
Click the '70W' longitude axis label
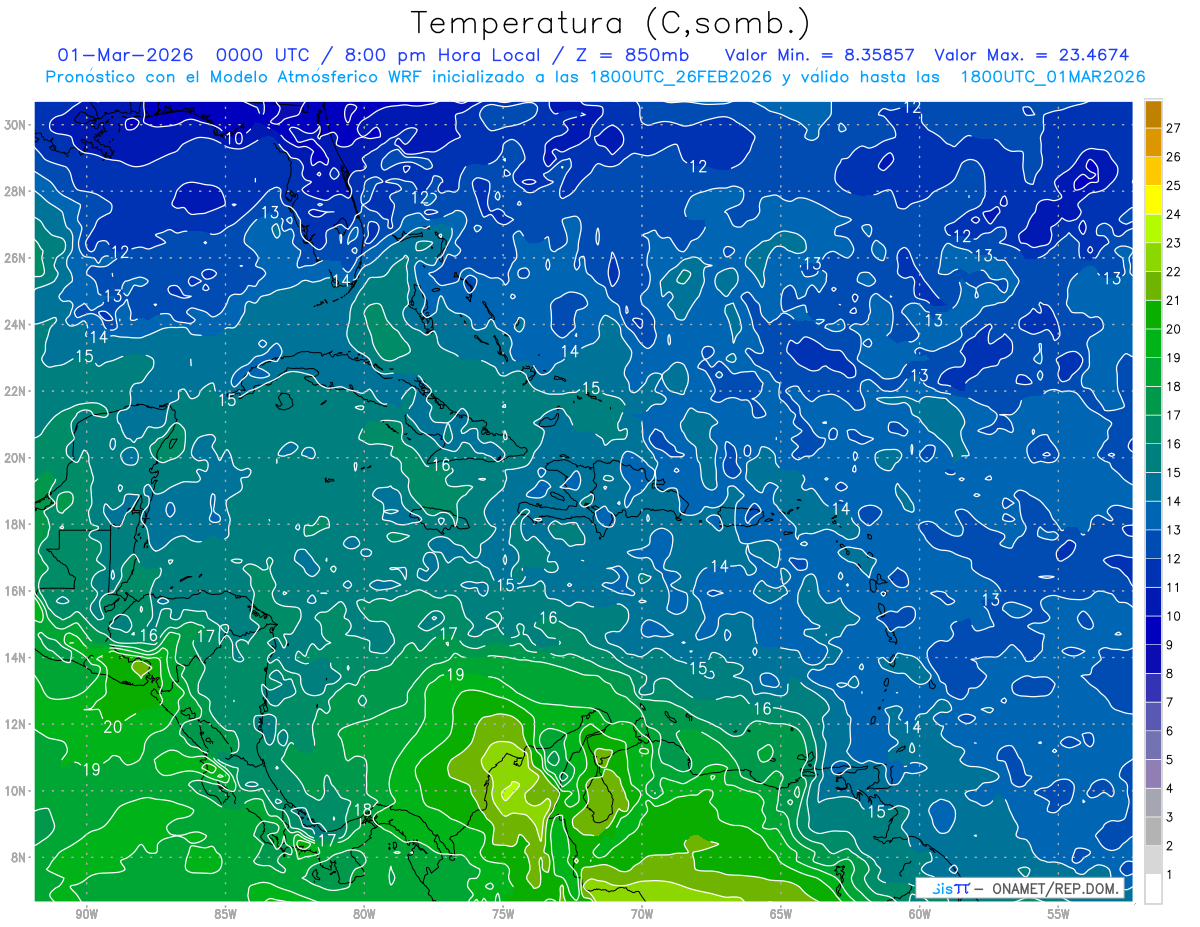[642, 914]
